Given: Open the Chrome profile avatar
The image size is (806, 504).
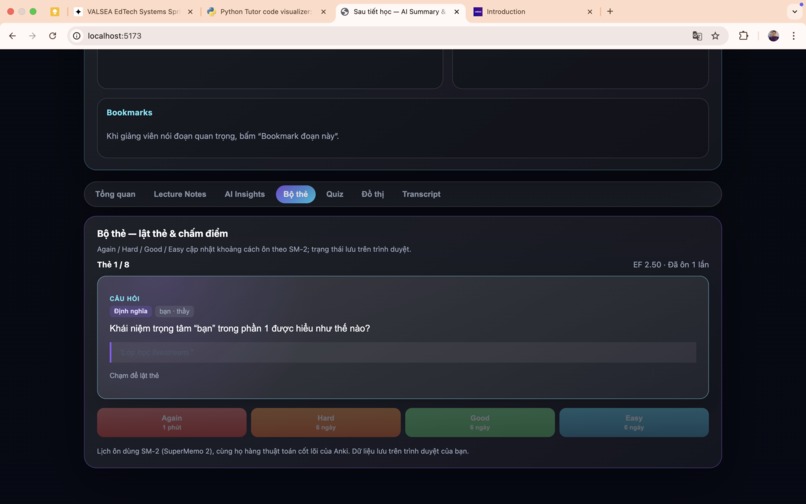Looking at the screenshot, I should (x=773, y=35).
